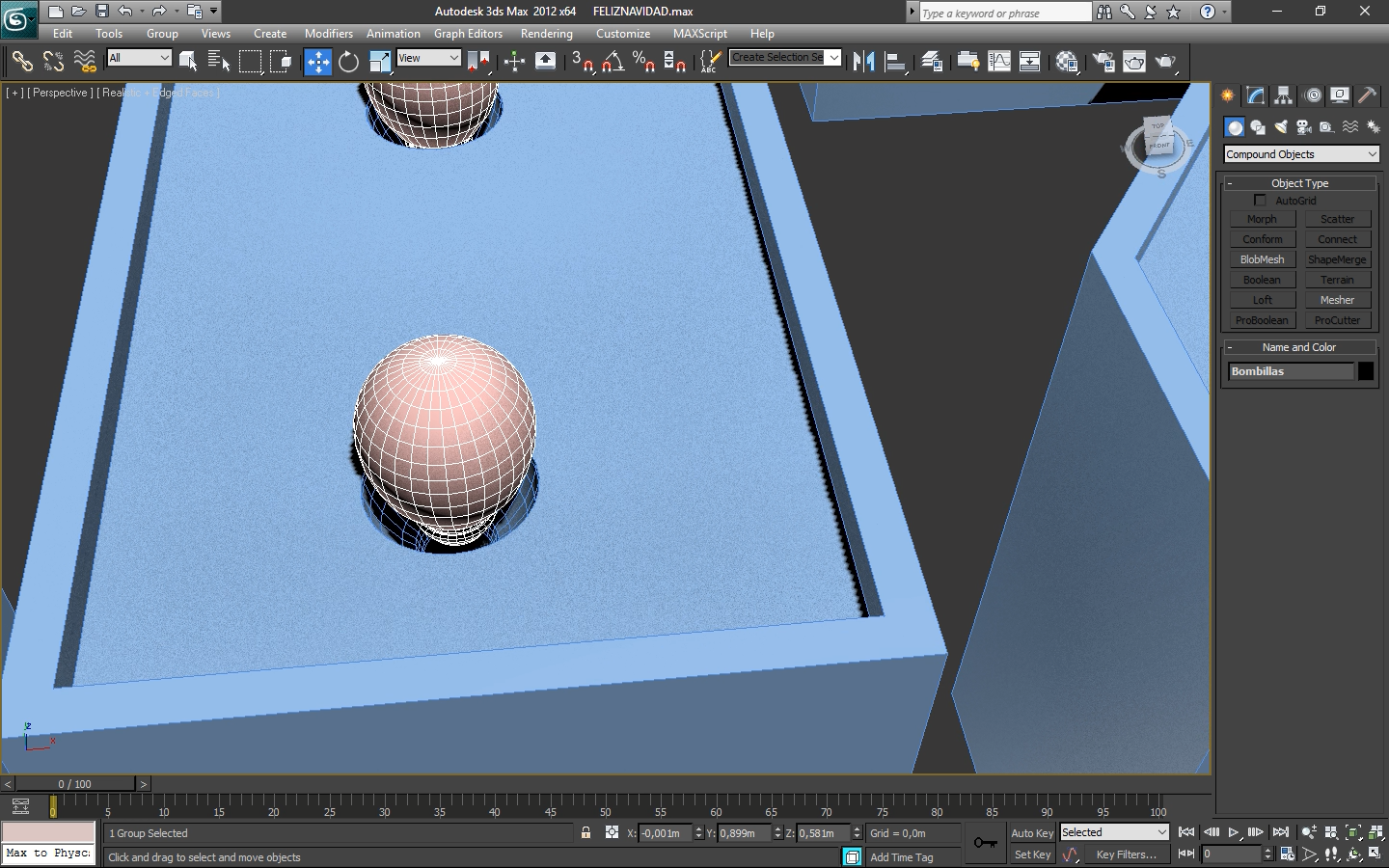Screen dimensions: 1389x868
Task: Select the Unlink Selection tool
Action: pyautogui.click(x=53, y=62)
